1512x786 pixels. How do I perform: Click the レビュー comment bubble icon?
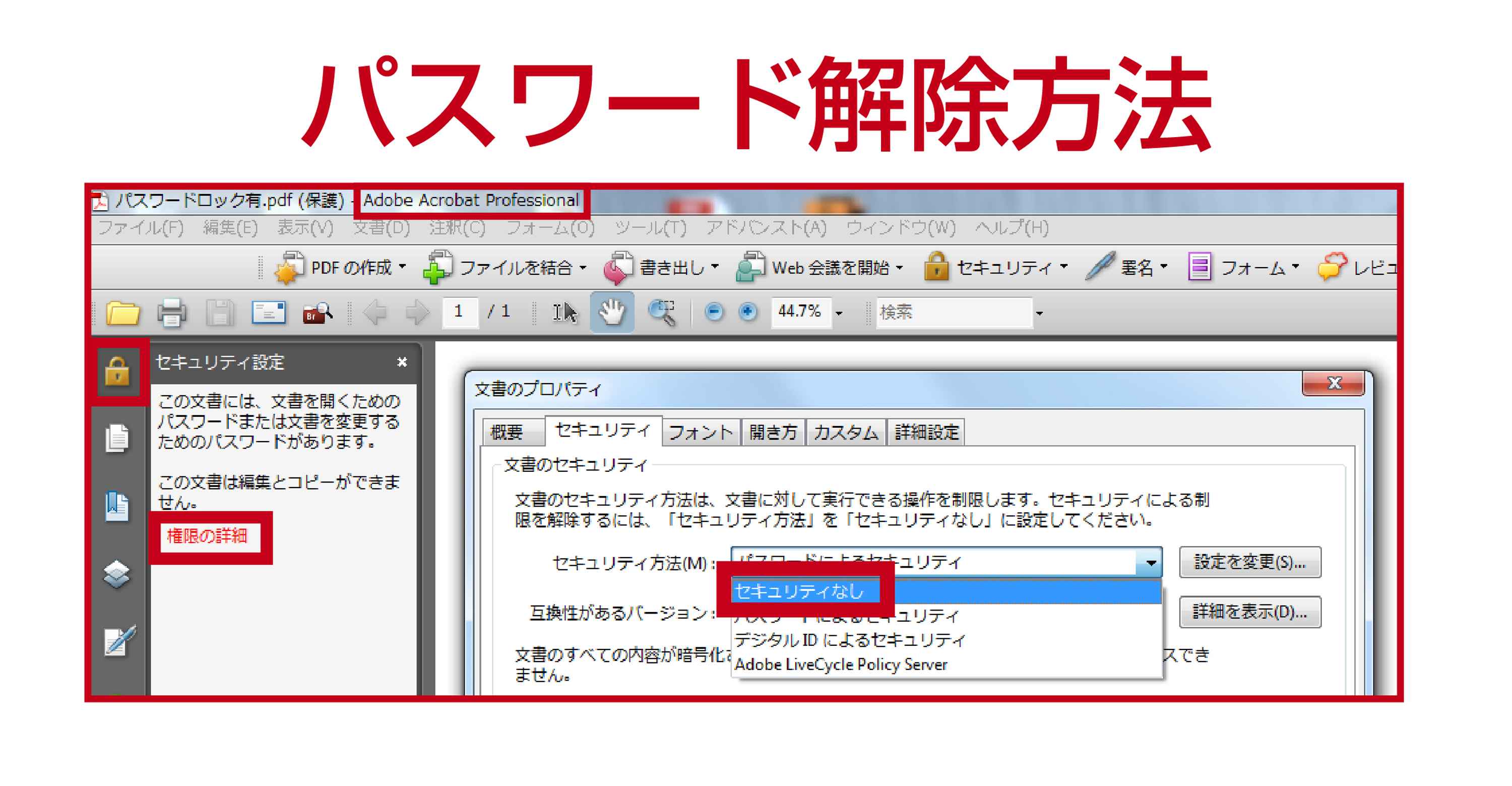click(1333, 267)
